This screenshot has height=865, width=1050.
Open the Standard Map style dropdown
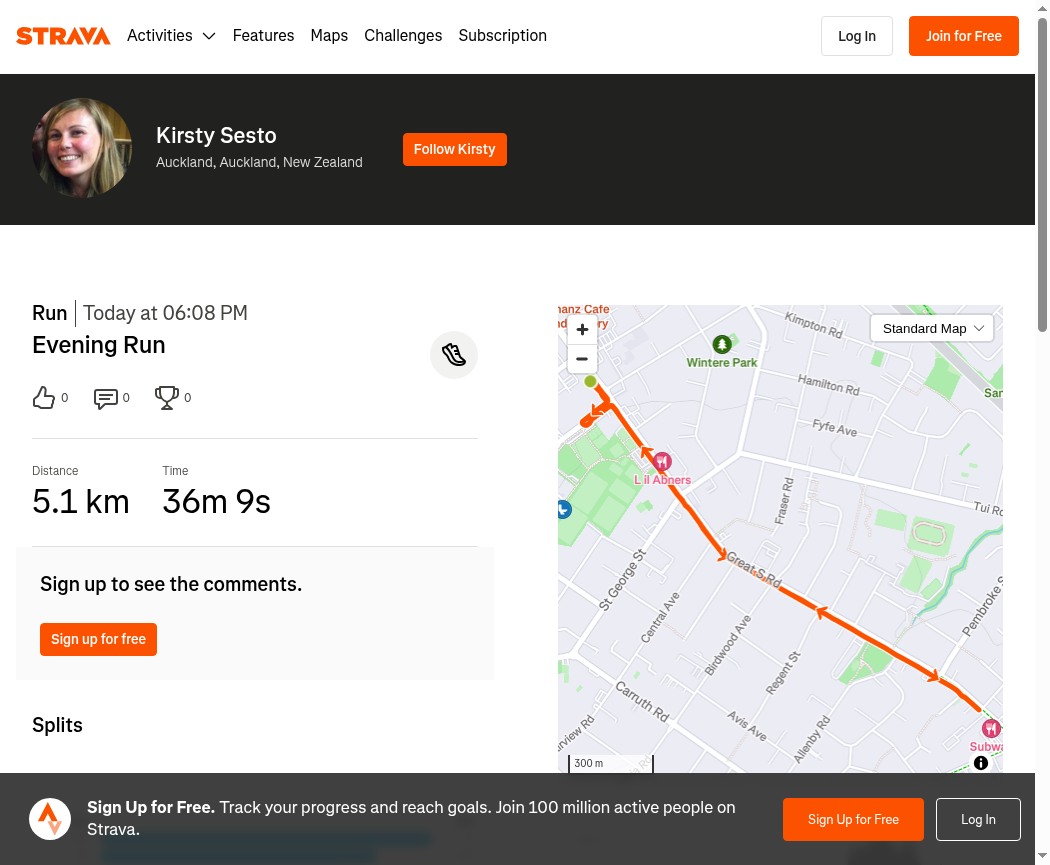931,329
